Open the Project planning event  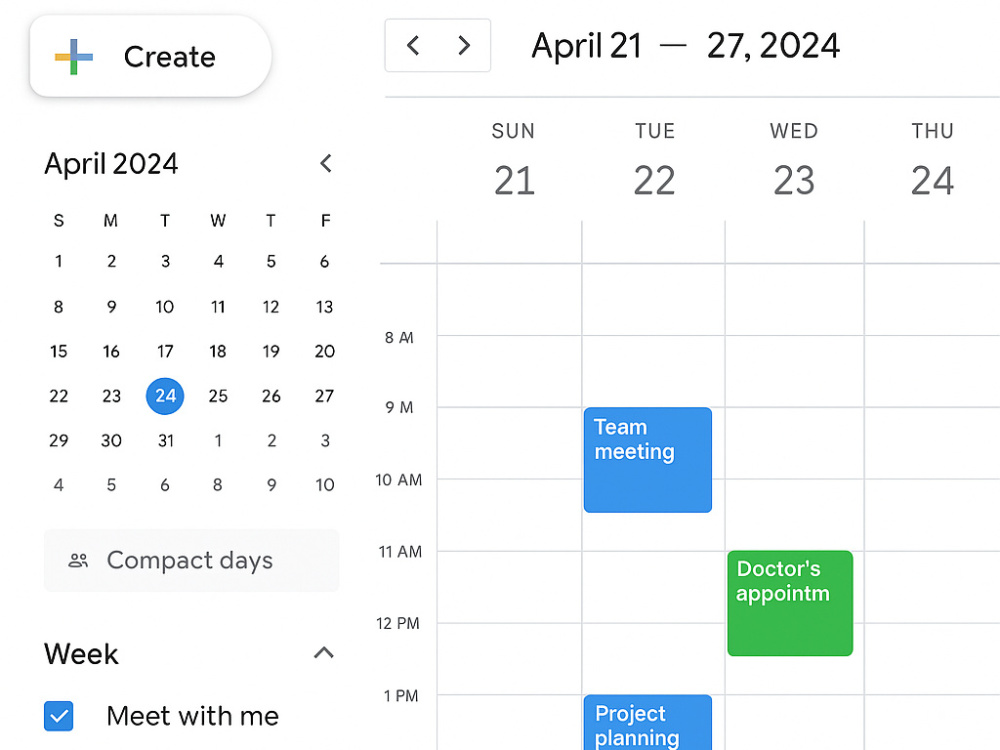pyautogui.click(x=647, y=722)
